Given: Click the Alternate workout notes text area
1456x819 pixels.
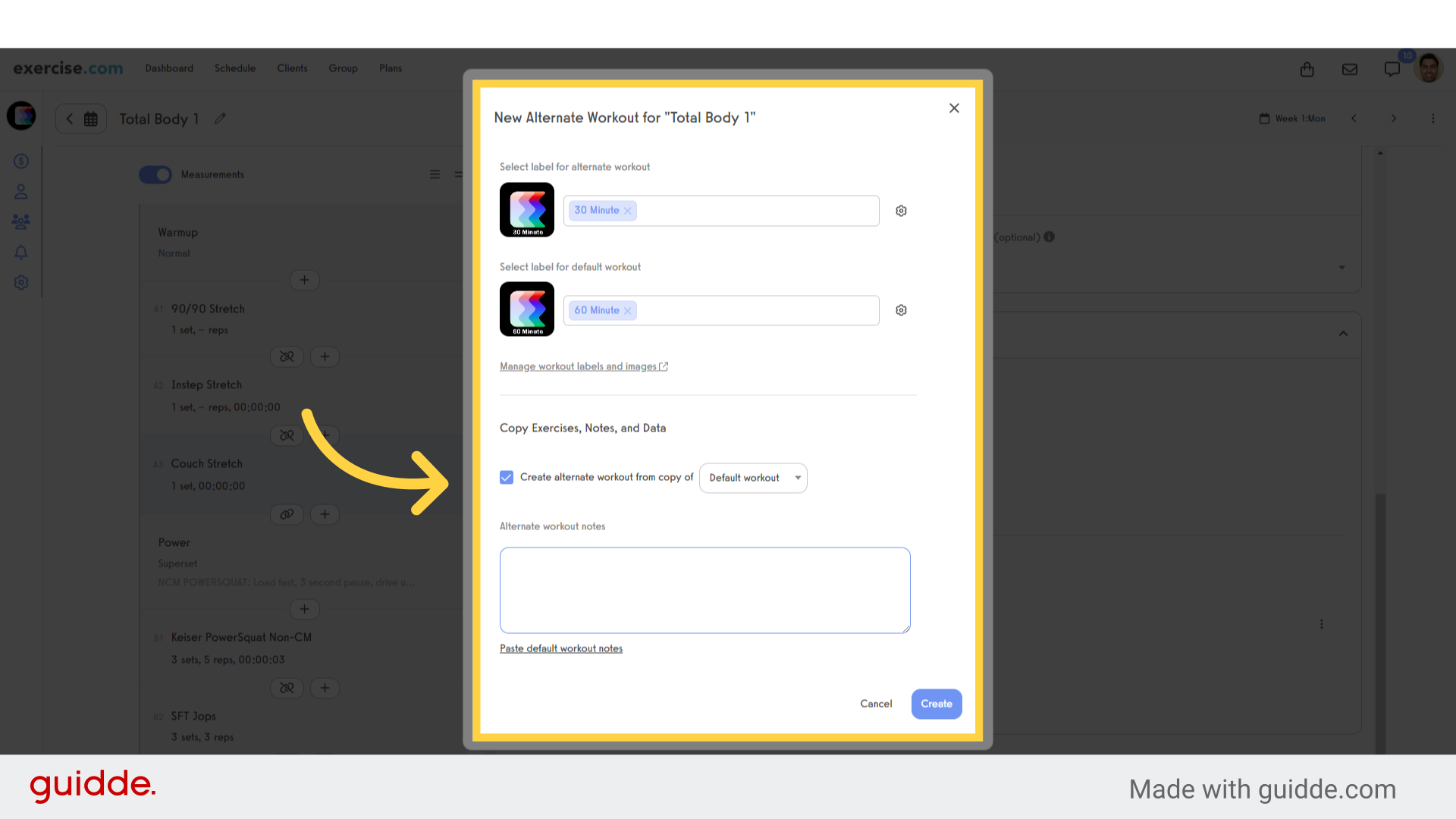Looking at the screenshot, I should pos(704,590).
